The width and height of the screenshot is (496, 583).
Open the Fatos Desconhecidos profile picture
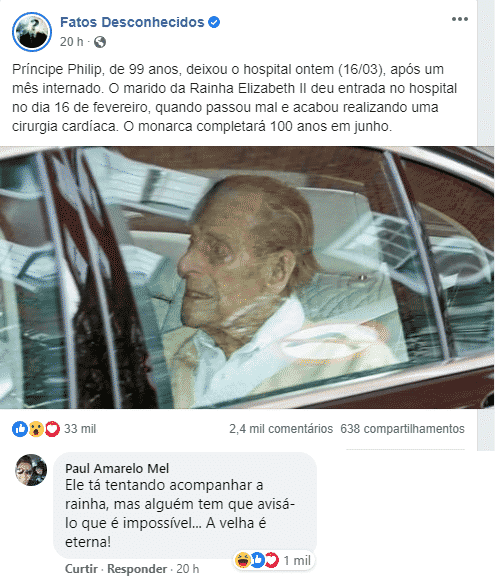pyautogui.click(x=32, y=32)
